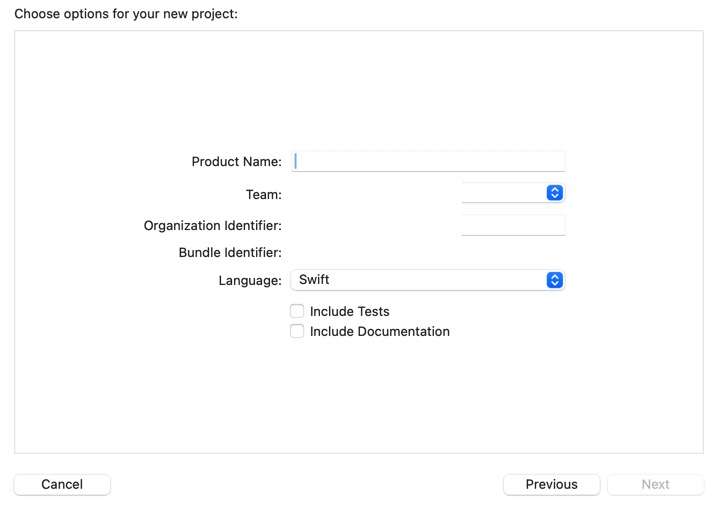Image resolution: width=720 pixels, height=510 pixels.
Task: Enable the Include Tests checkbox
Action: click(297, 311)
